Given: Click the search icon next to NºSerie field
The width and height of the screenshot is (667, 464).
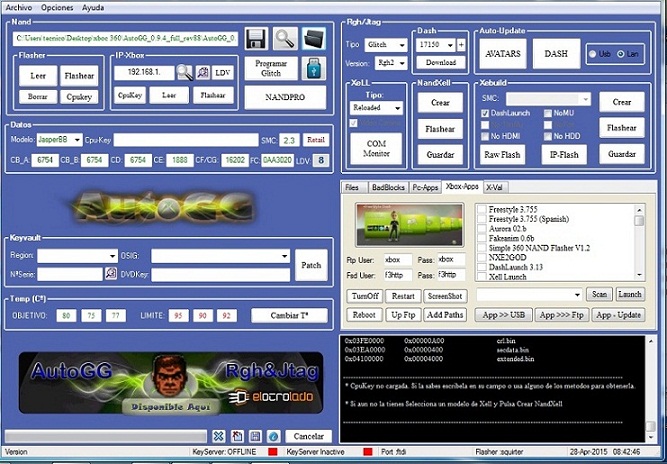Looking at the screenshot, I should (111, 273).
